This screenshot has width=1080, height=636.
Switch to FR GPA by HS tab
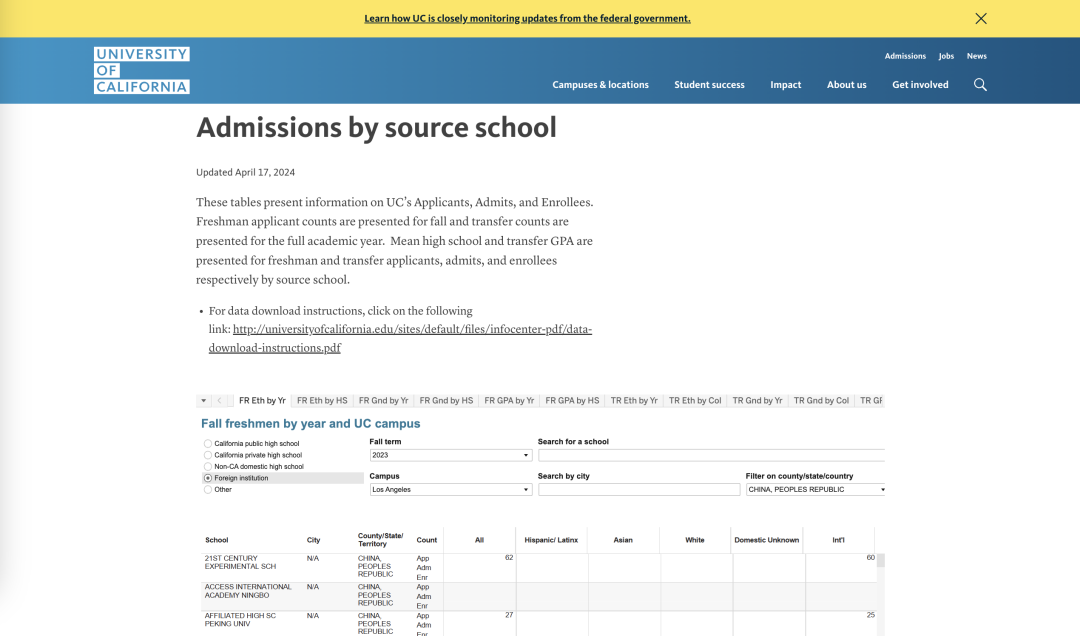pos(572,400)
